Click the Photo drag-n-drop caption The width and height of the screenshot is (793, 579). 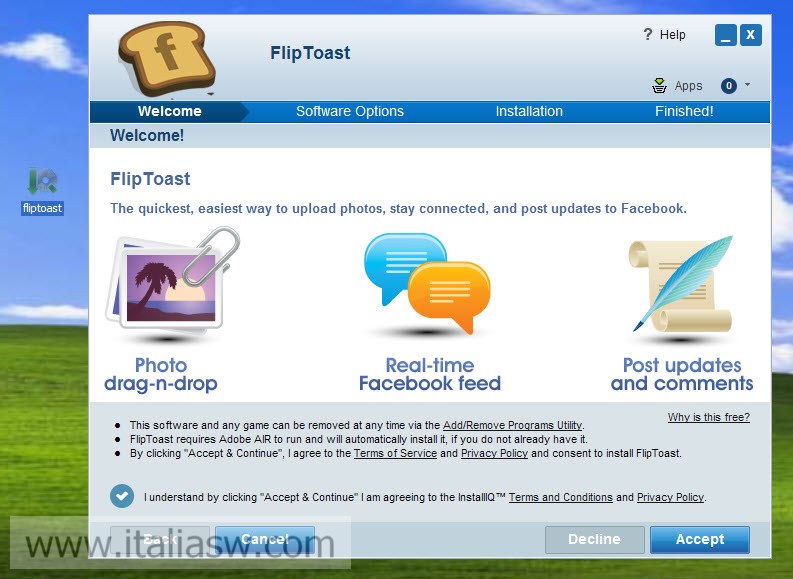pyautogui.click(x=161, y=374)
